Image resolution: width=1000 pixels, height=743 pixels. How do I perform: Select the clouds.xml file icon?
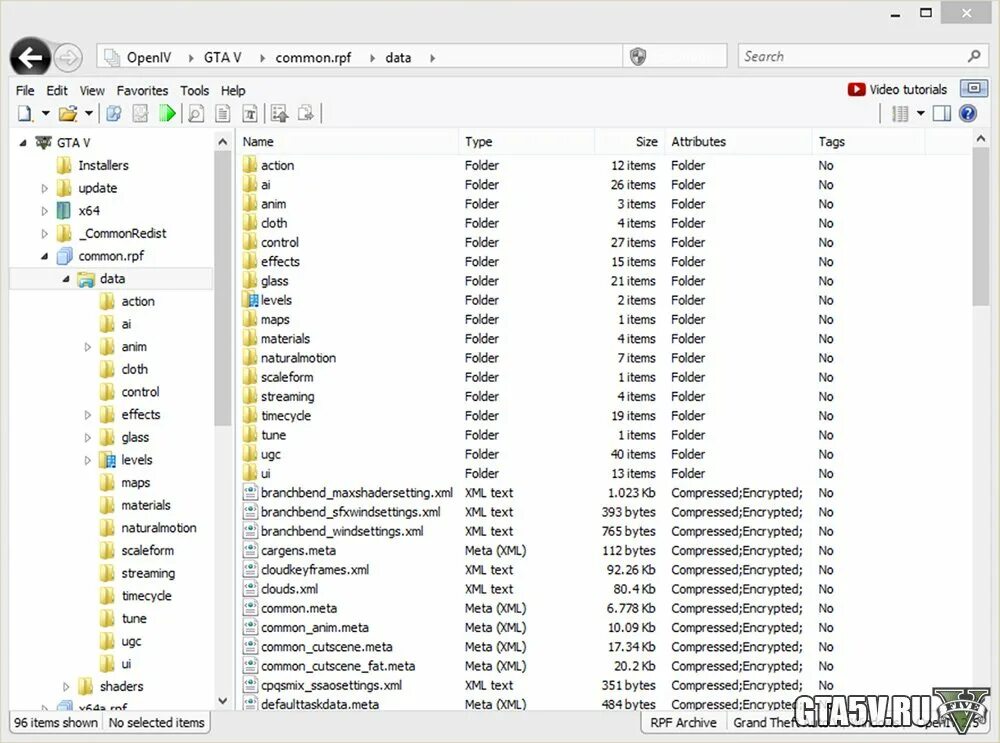click(x=250, y=589)
